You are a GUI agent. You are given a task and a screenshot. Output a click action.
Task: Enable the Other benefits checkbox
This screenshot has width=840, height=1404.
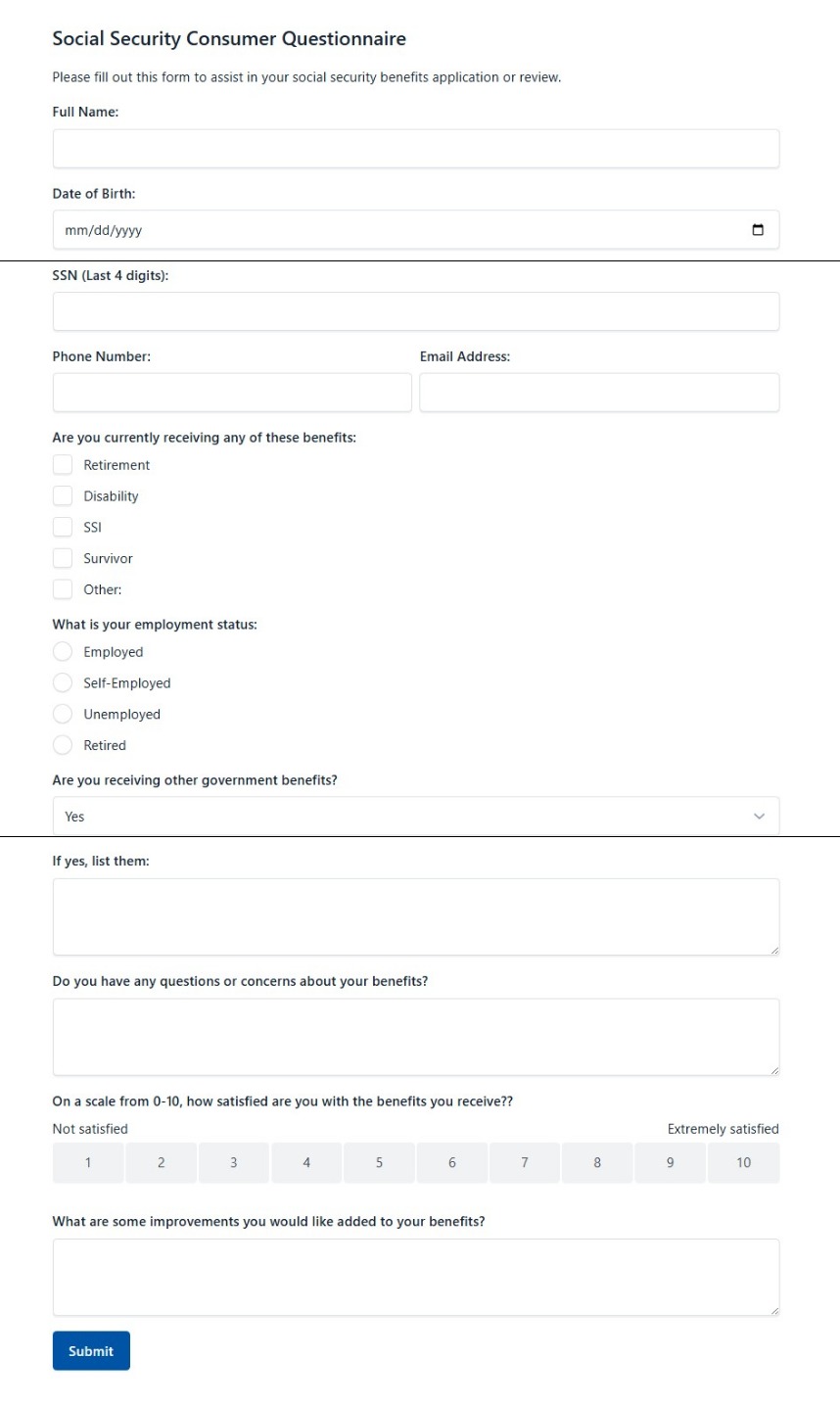click(x=62, y=588)
